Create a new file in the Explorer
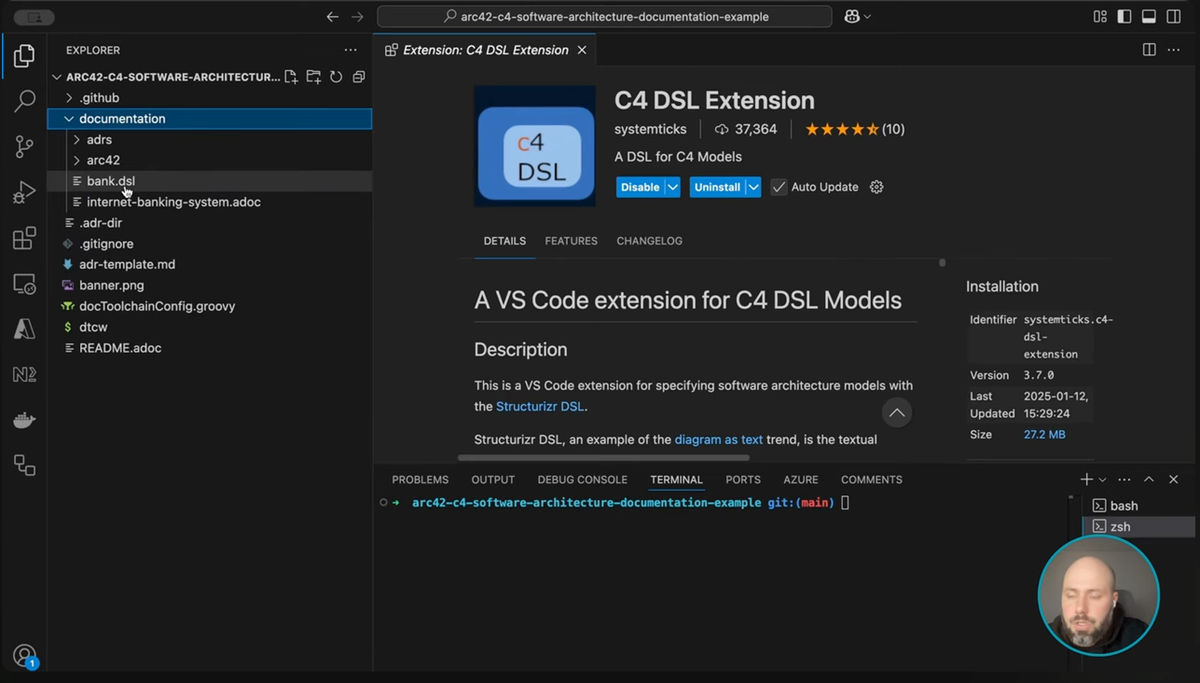 [290, 76]
